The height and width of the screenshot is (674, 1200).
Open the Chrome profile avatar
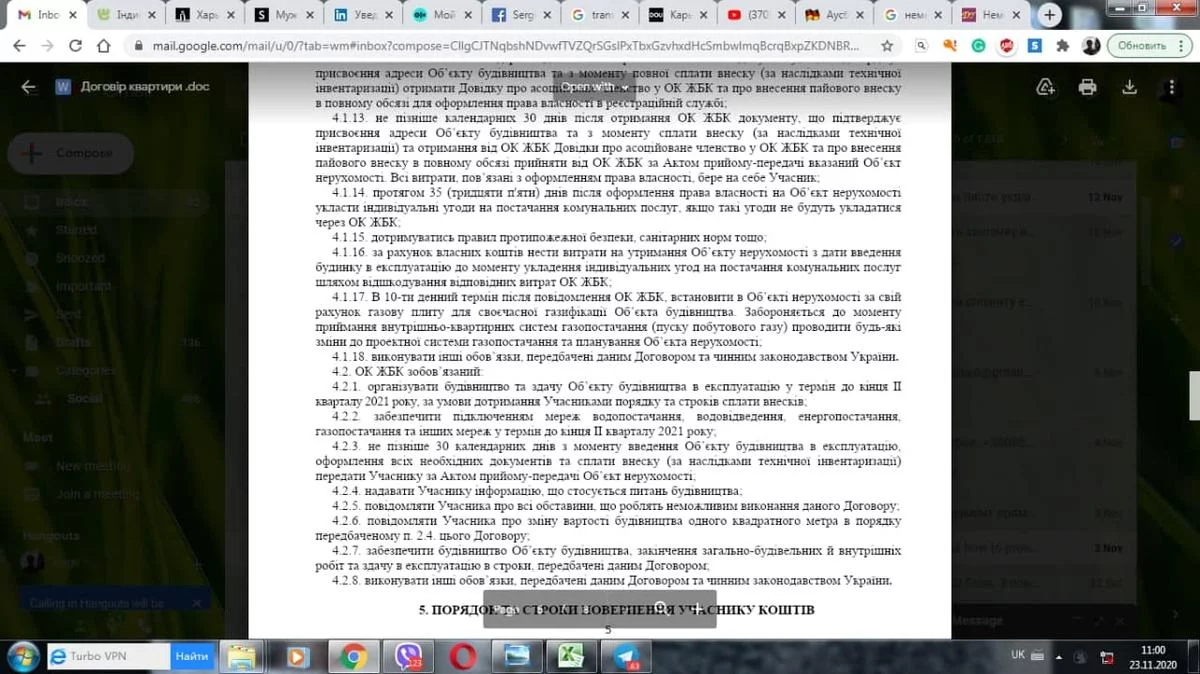1091,46
